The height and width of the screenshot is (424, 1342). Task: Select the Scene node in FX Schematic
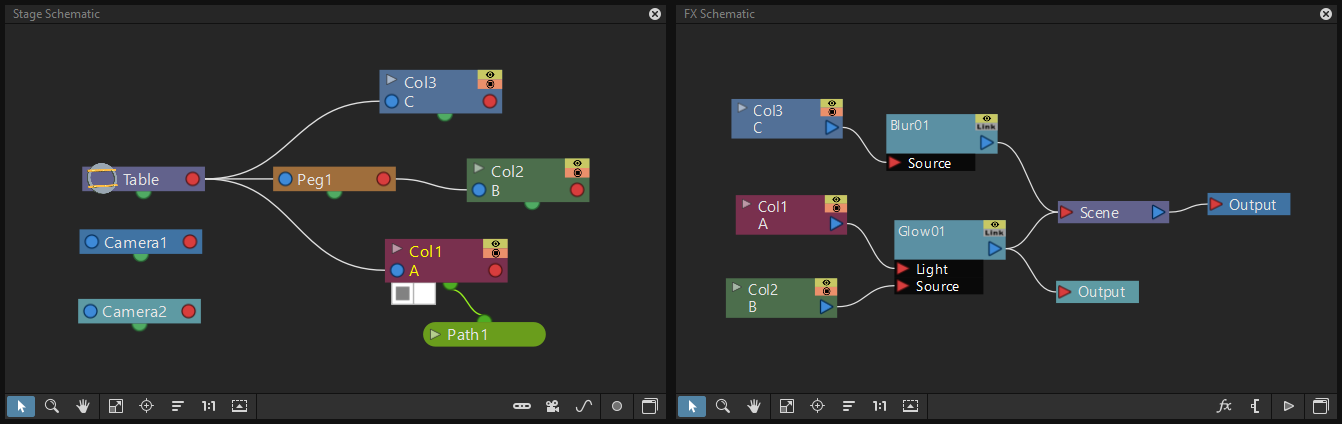point(1113,212)
